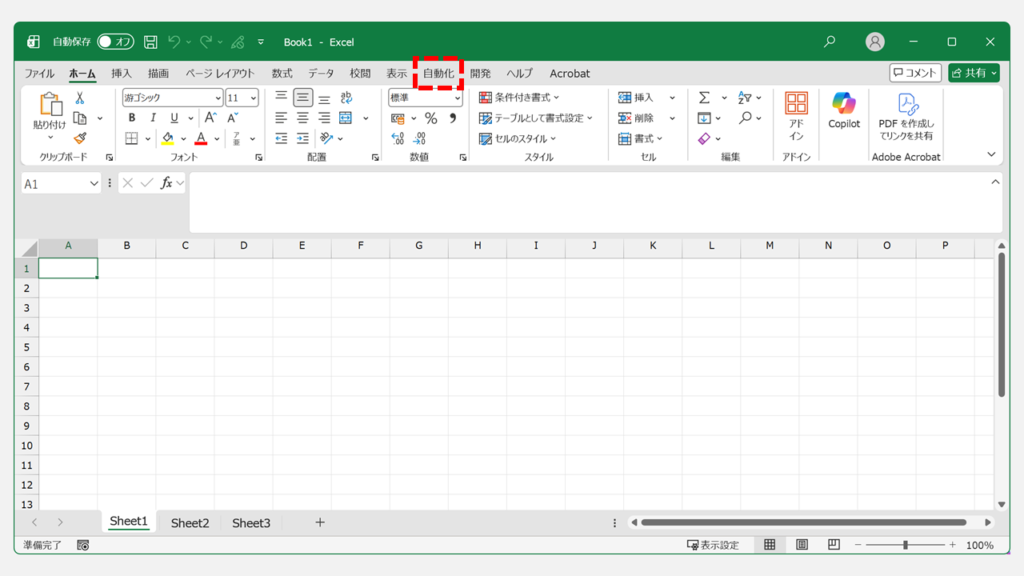
Task: Click the Decrease font size icon
Action: 232,118
